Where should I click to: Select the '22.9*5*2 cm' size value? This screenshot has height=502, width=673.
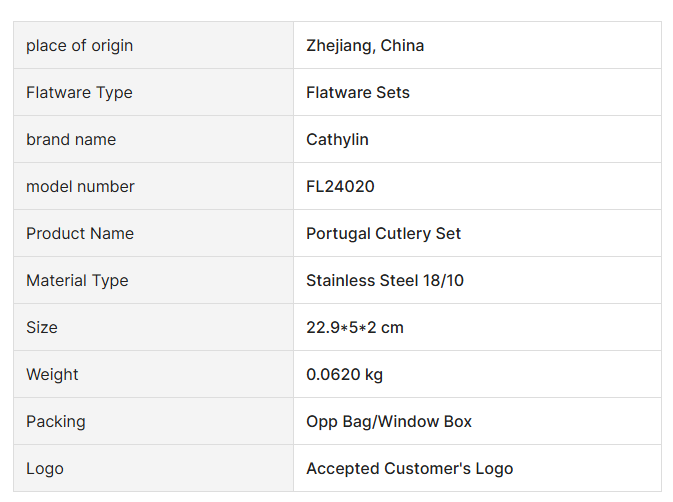point(355,328)
